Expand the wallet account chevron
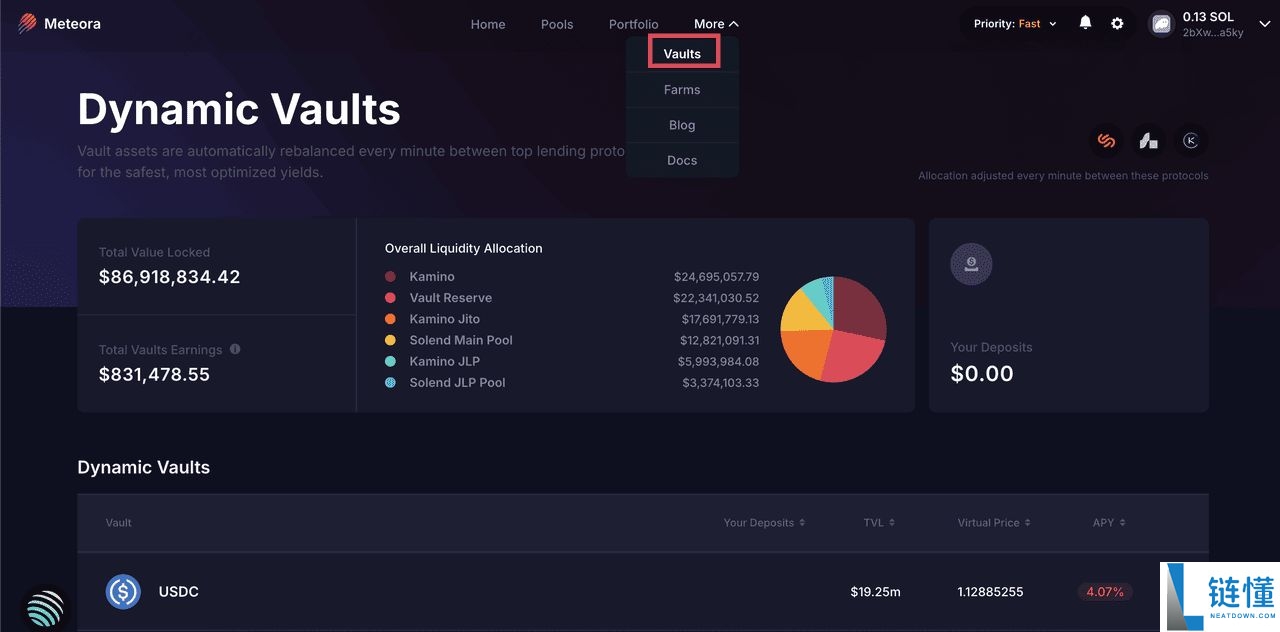Viewport: 1280px width, 632px height. pos(1264,24)
